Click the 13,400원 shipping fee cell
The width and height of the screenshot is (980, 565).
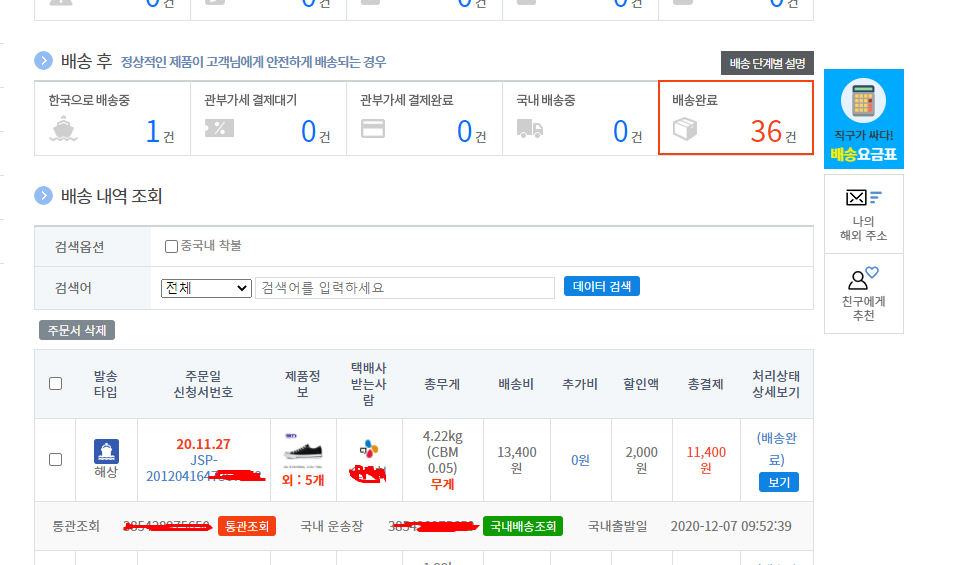(517, 460)
